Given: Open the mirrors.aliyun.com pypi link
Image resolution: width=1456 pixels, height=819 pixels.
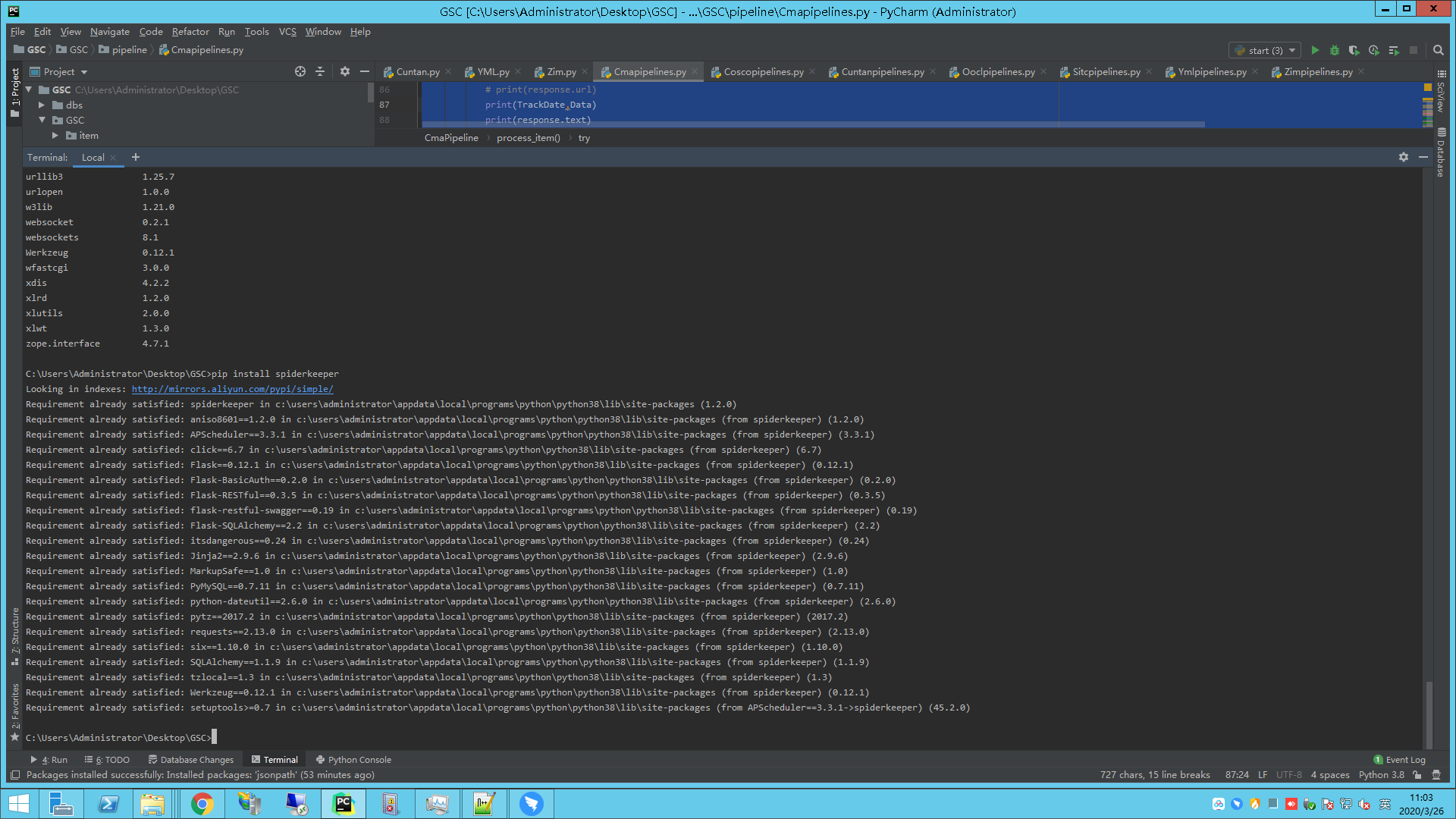Looking at the screenshot, I should coord(232,389).
